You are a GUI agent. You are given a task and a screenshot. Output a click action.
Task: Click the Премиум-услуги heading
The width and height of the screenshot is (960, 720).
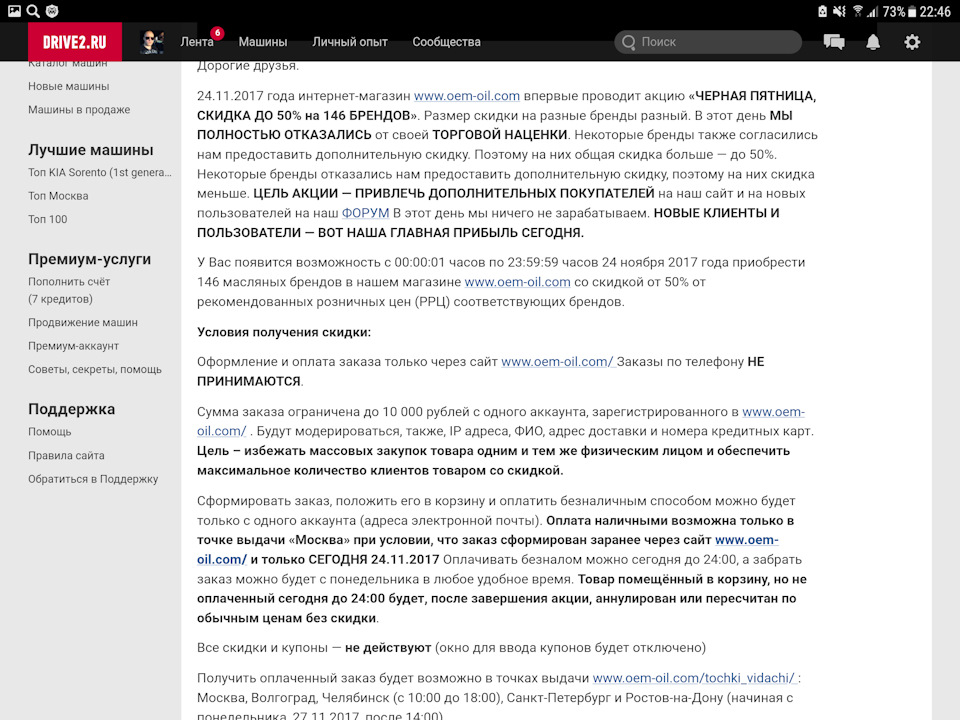89,259
